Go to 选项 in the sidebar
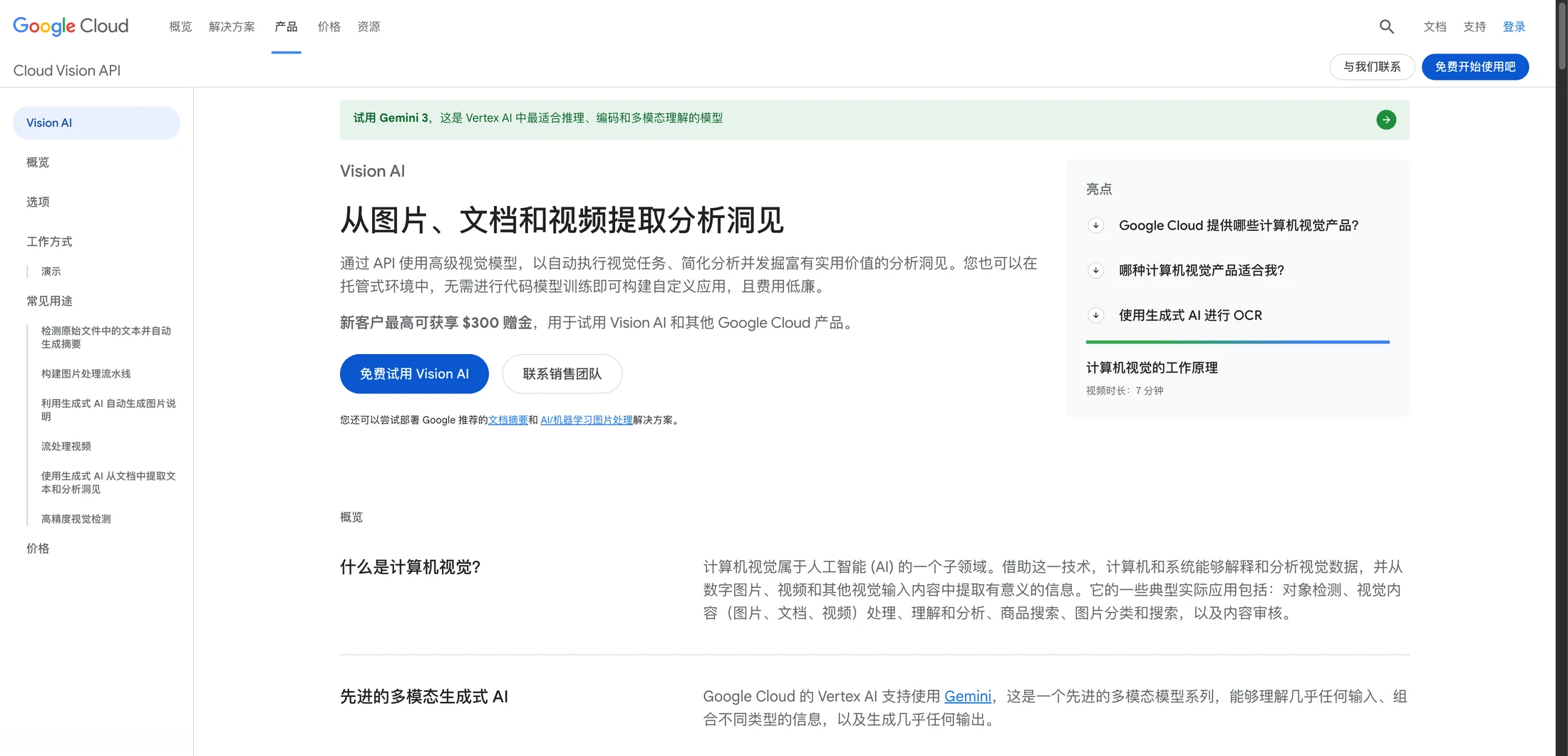Screen dimensions: 1568x756 38,202
